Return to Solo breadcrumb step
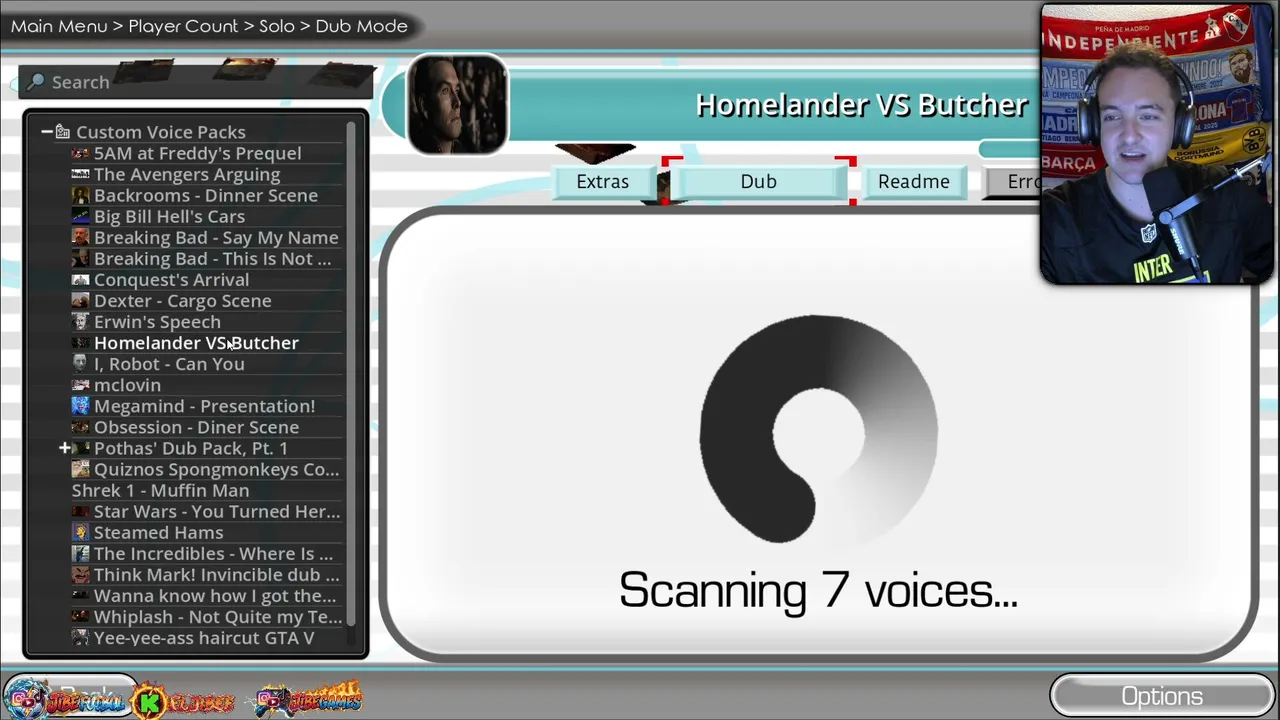This screenshot has height=720, width=1280. 277,26
